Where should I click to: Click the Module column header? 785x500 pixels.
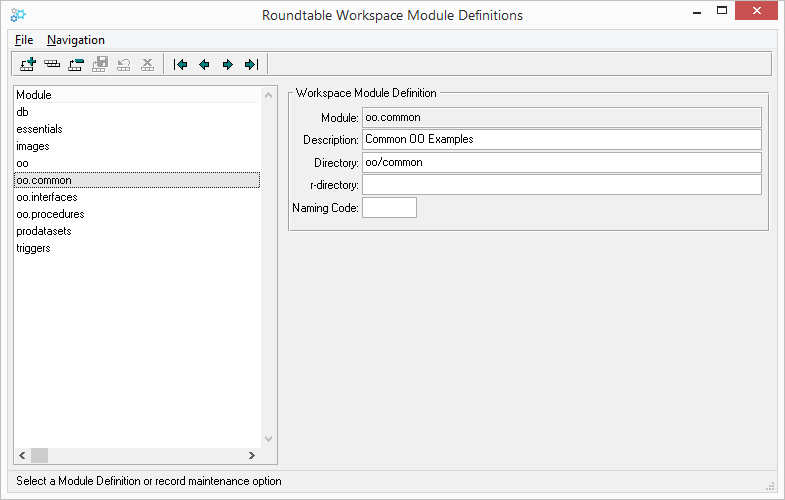click(137, 95)
